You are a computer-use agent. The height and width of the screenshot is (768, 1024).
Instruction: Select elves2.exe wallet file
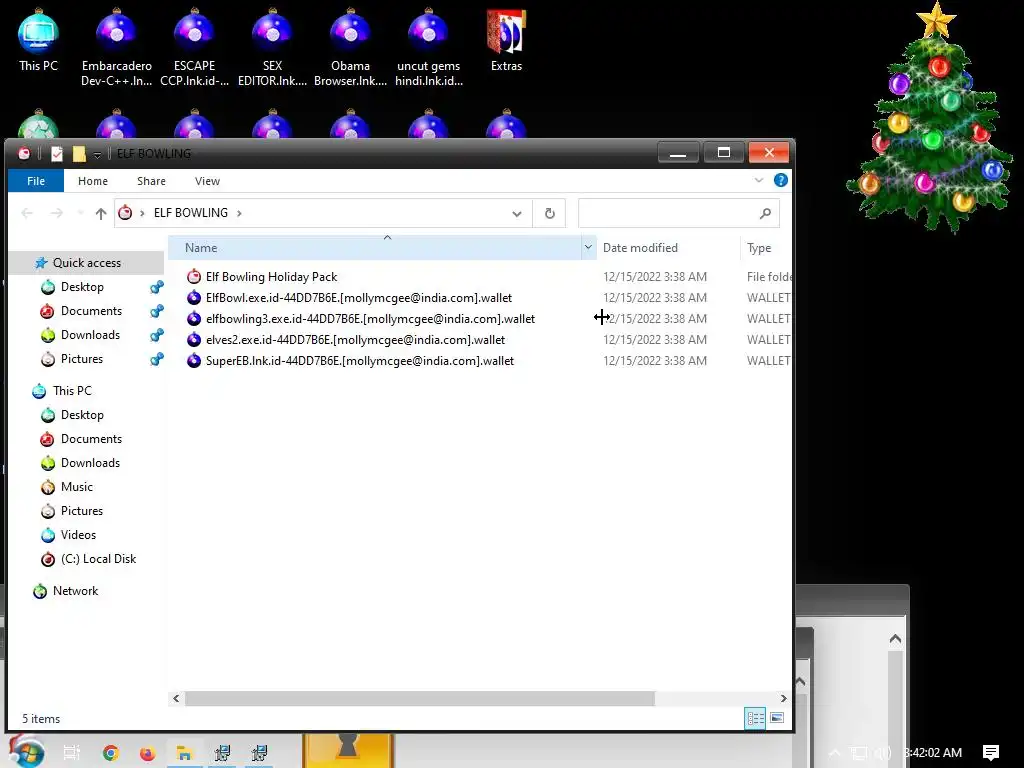click(355, 340)
